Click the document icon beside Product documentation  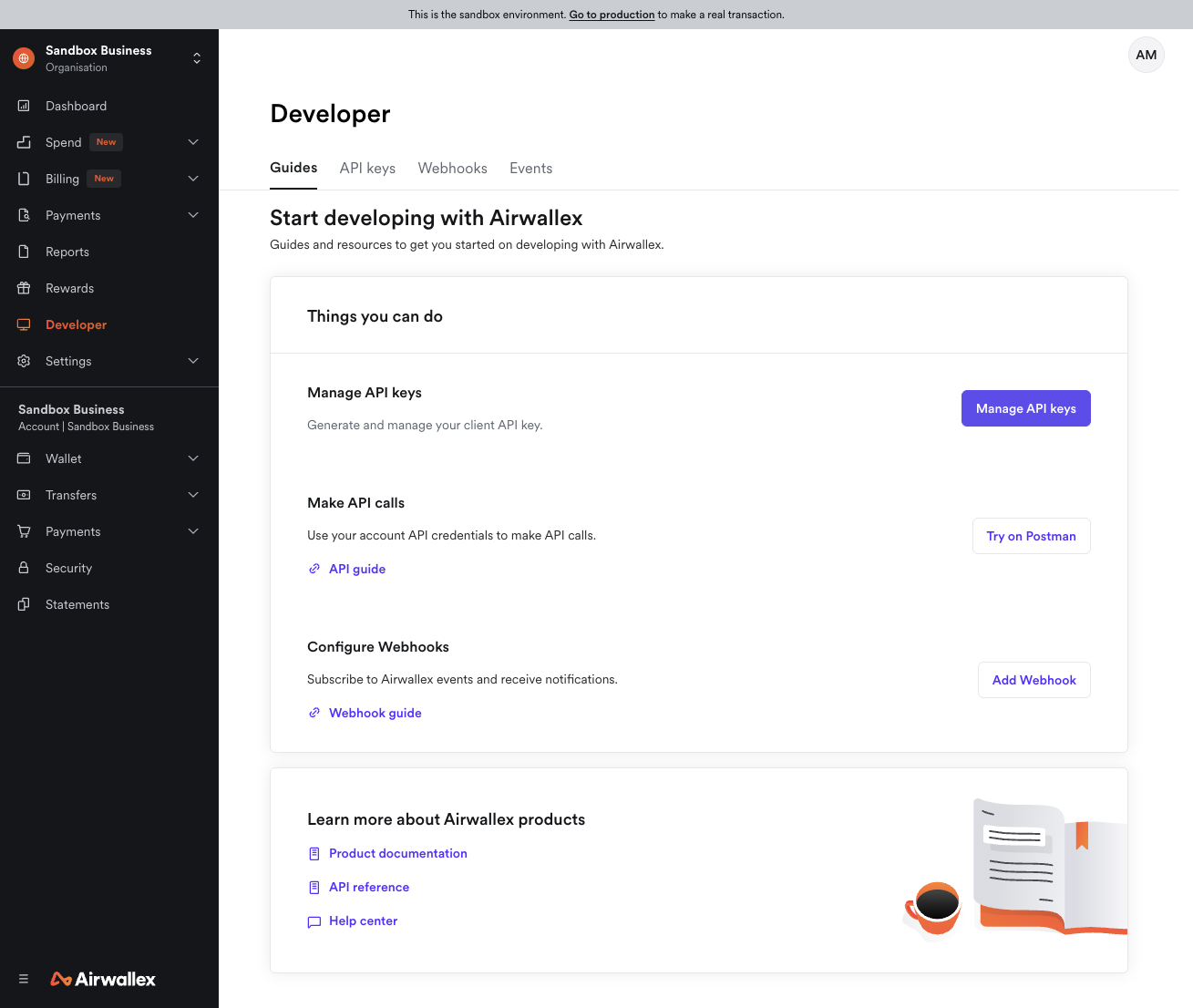[x=314, y=854]
